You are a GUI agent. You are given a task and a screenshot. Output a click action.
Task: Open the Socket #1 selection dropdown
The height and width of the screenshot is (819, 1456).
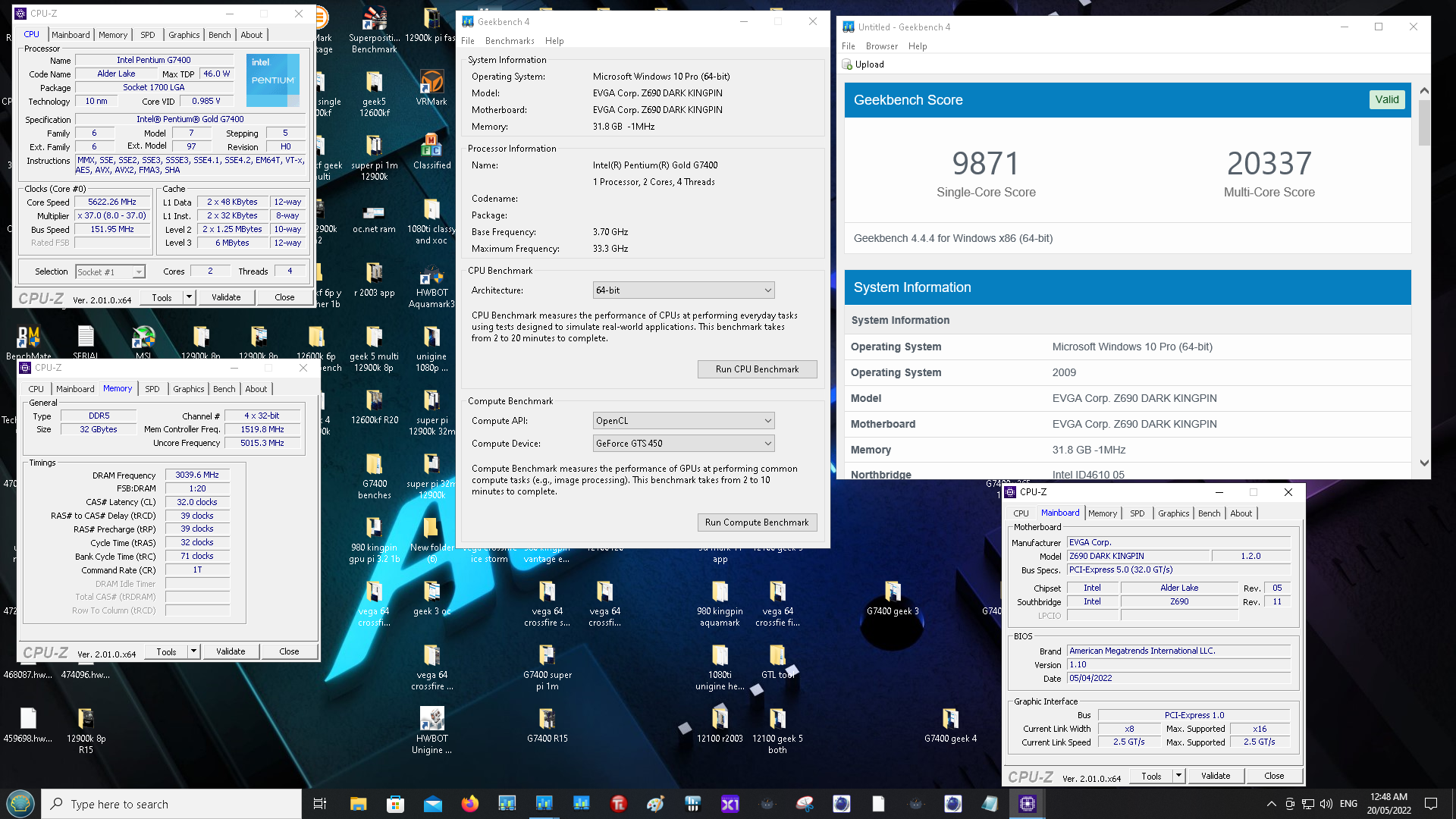click(x=110, y=271)
